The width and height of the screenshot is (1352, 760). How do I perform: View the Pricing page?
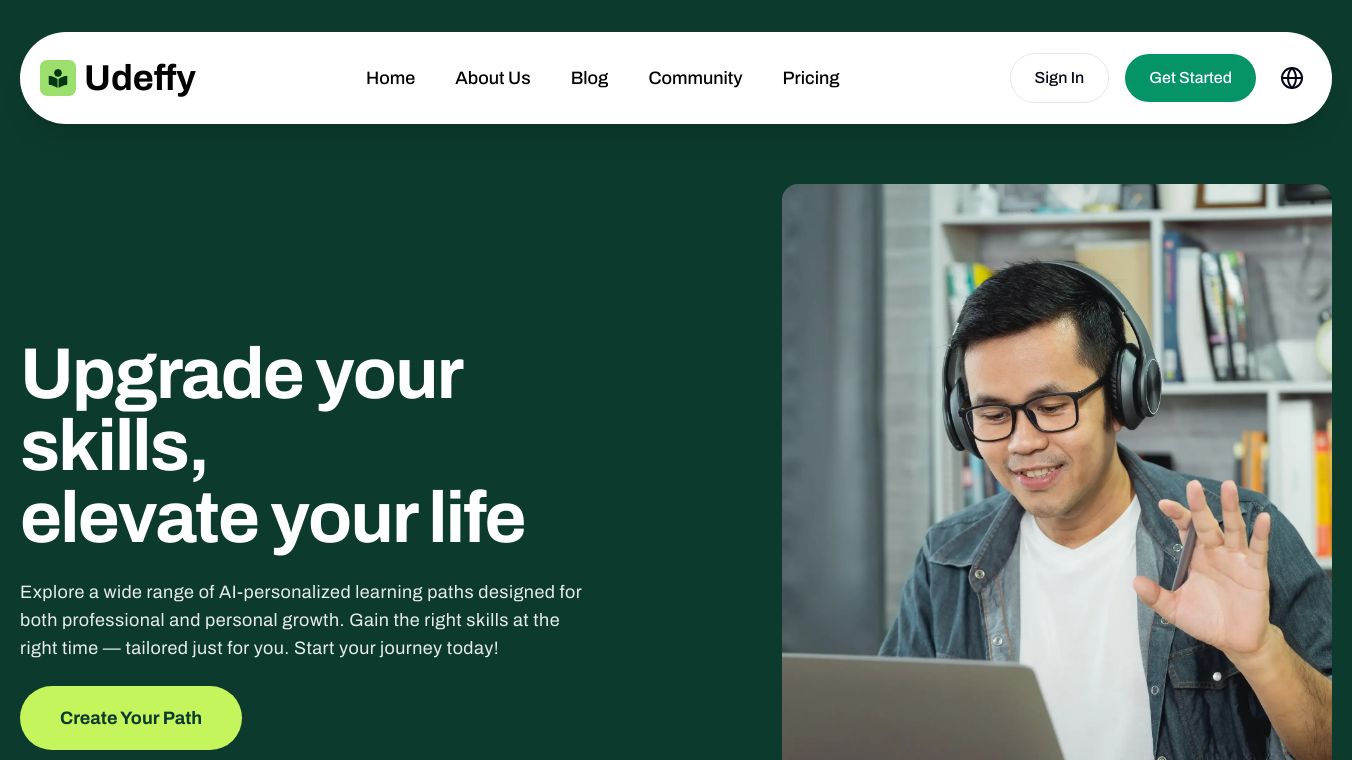(x=811, y=78)
